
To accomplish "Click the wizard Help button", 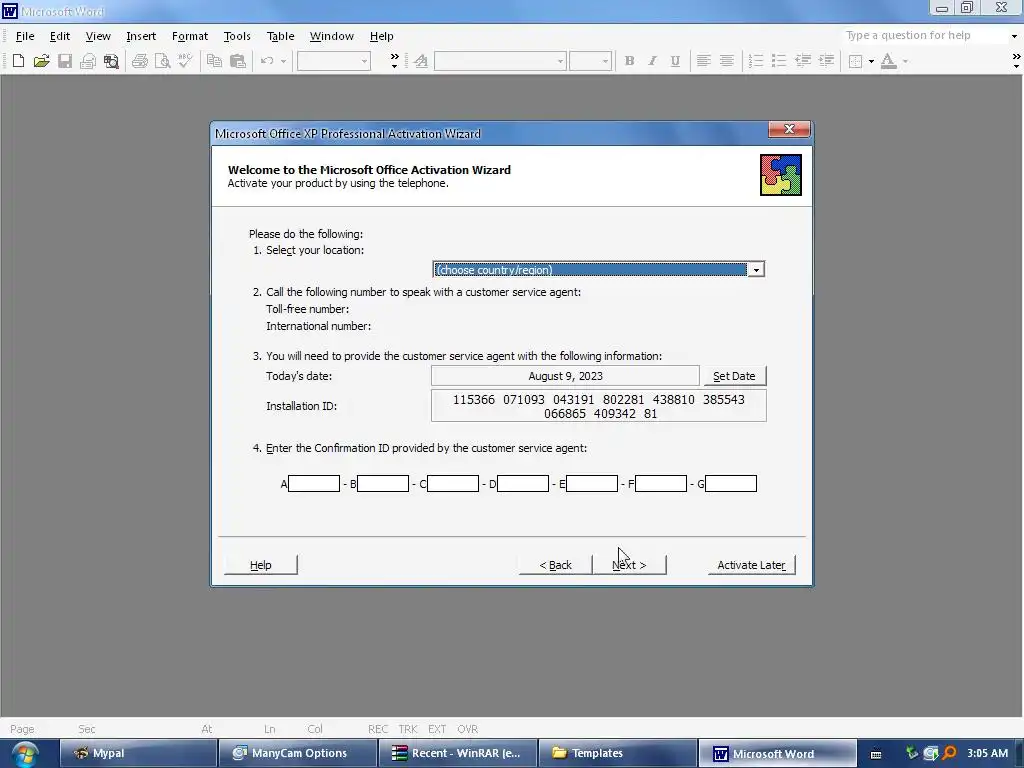I will [x=261, y=565].
